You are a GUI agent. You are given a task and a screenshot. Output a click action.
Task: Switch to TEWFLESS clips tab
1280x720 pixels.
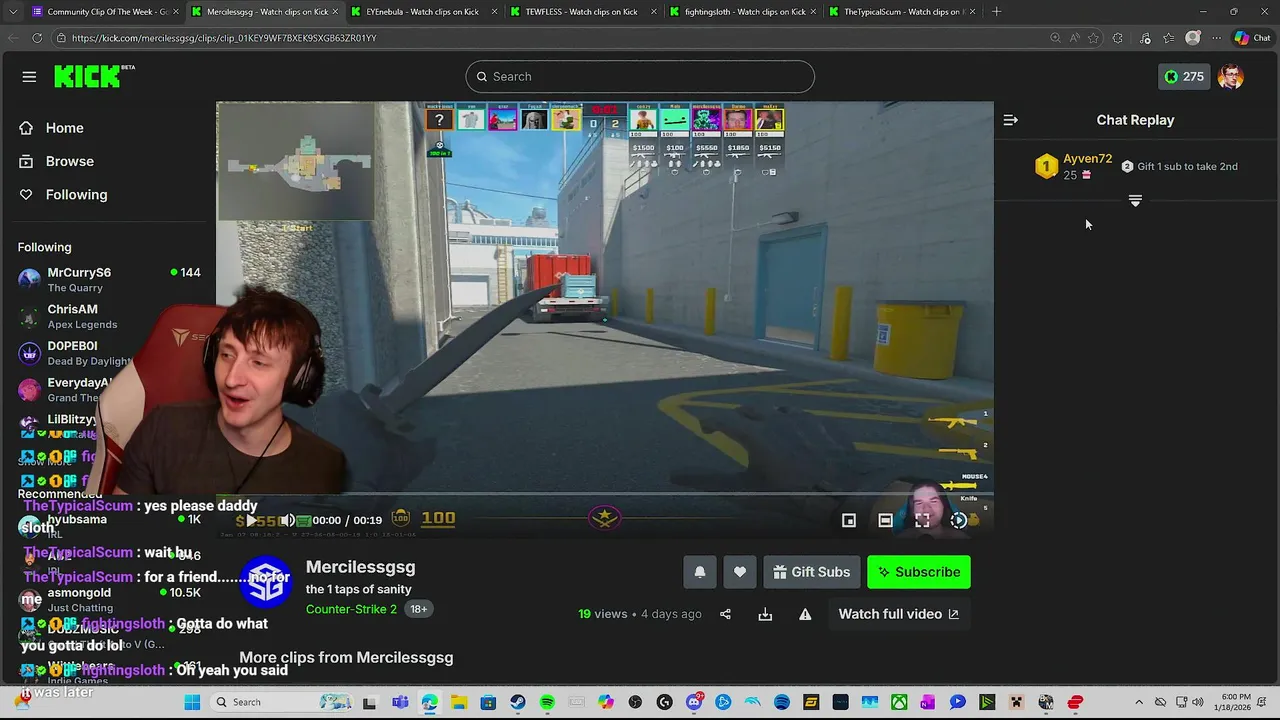(x=582, y=12)
